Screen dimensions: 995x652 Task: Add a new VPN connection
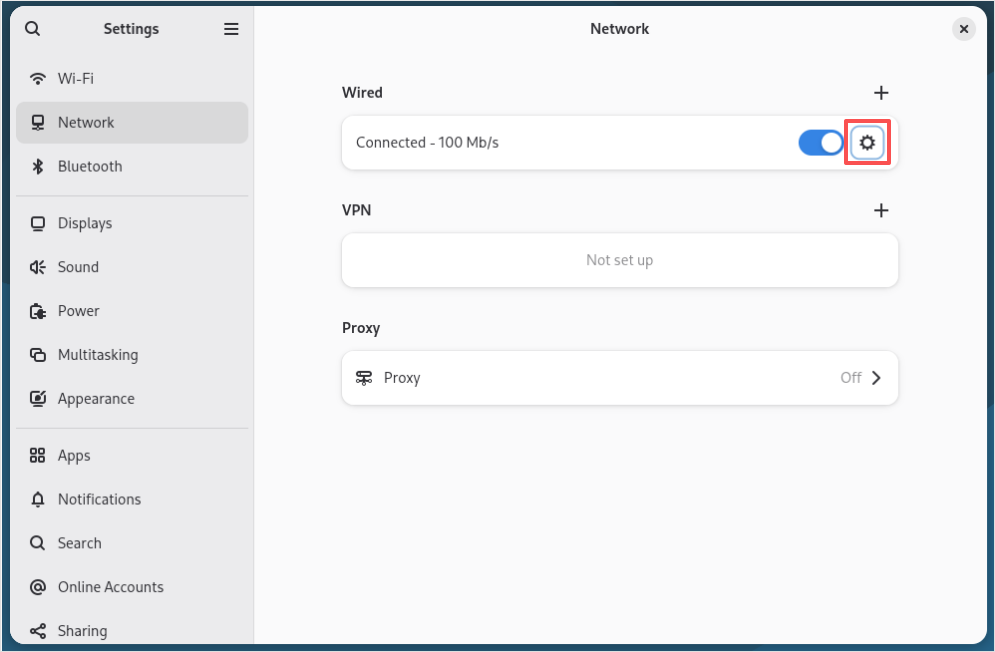(881, 211)
